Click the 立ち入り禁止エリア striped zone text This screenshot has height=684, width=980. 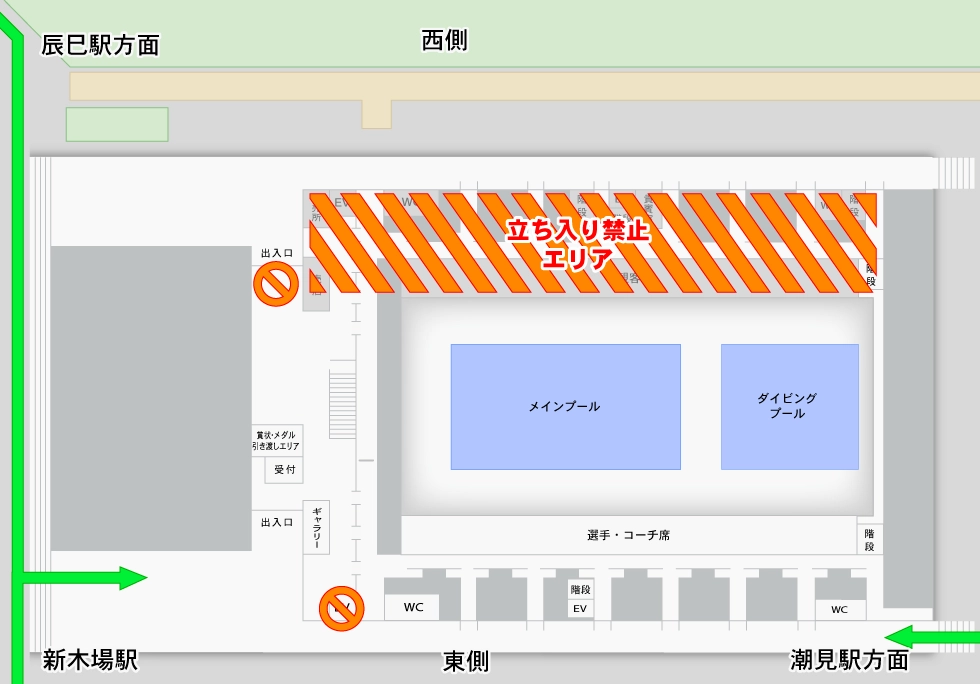point(577,243)
